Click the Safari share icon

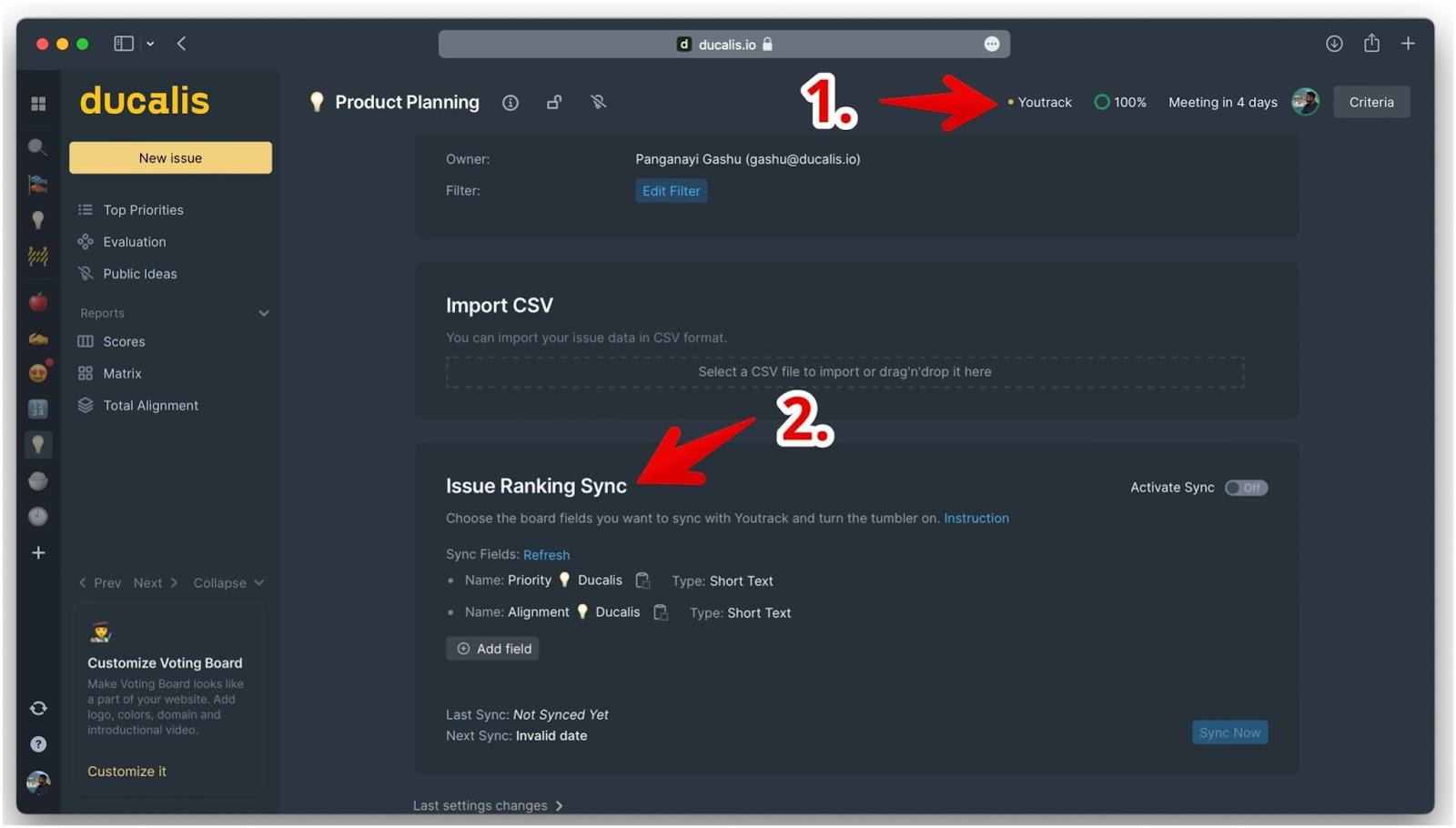coord(1371,43)
